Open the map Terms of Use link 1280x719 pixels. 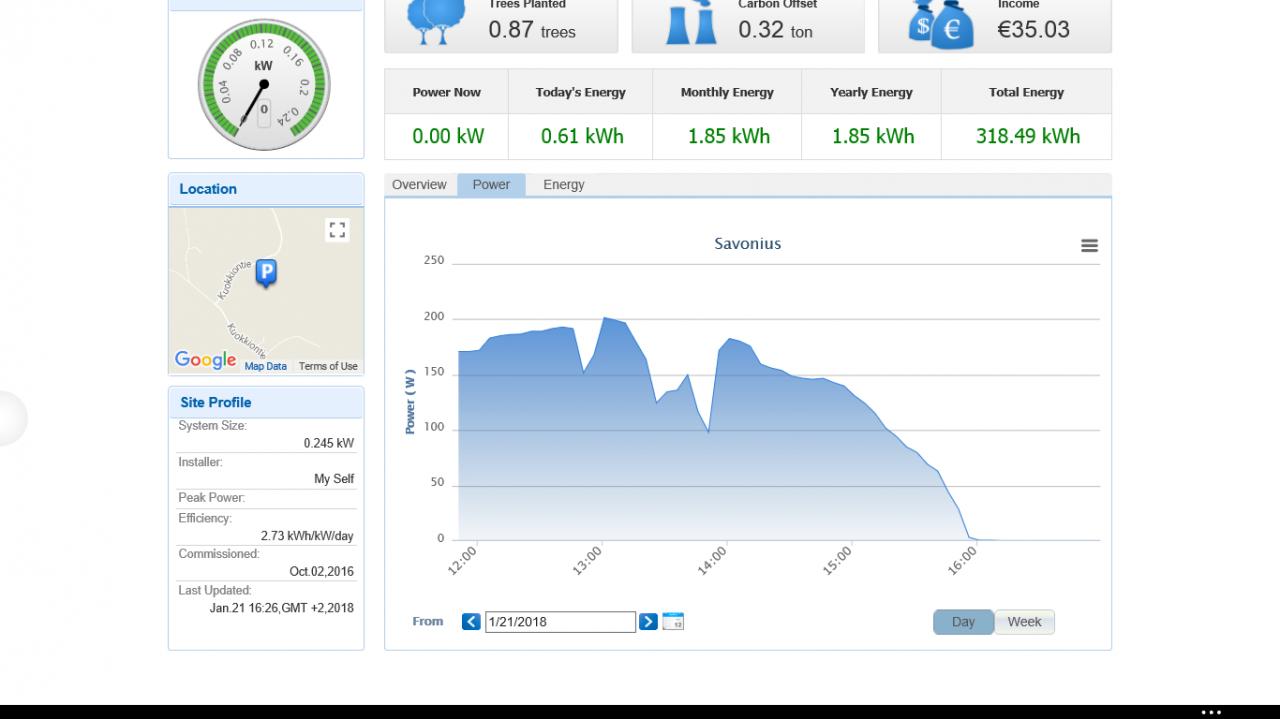(328, 366)
